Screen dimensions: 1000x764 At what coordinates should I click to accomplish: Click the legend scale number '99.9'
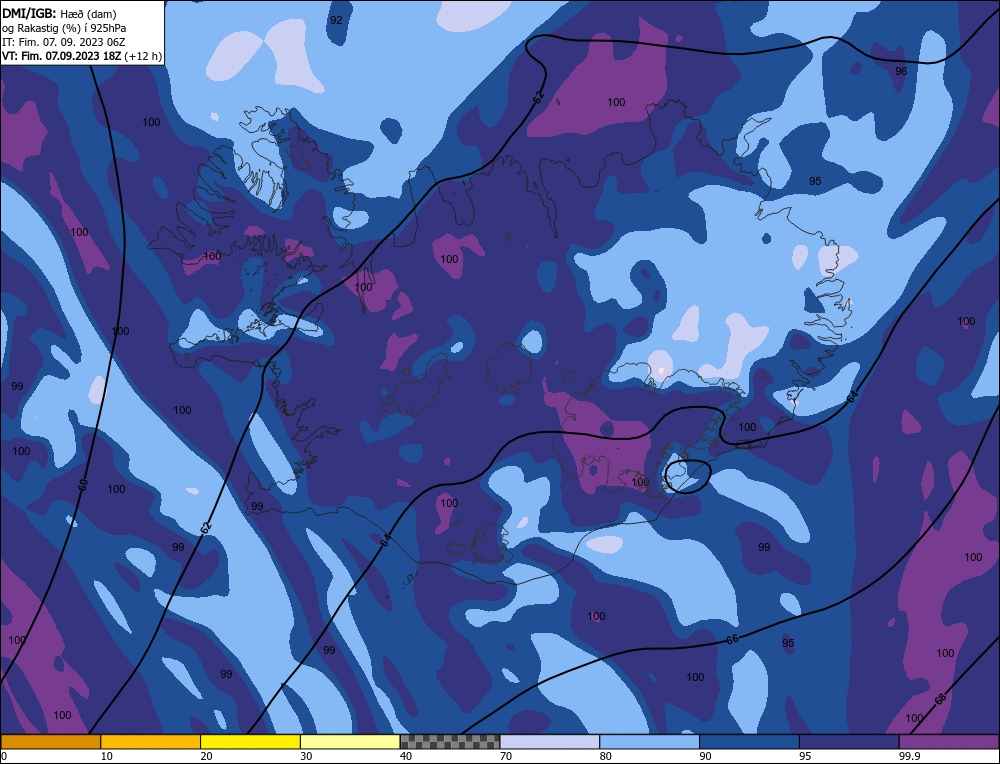[908, 756]
